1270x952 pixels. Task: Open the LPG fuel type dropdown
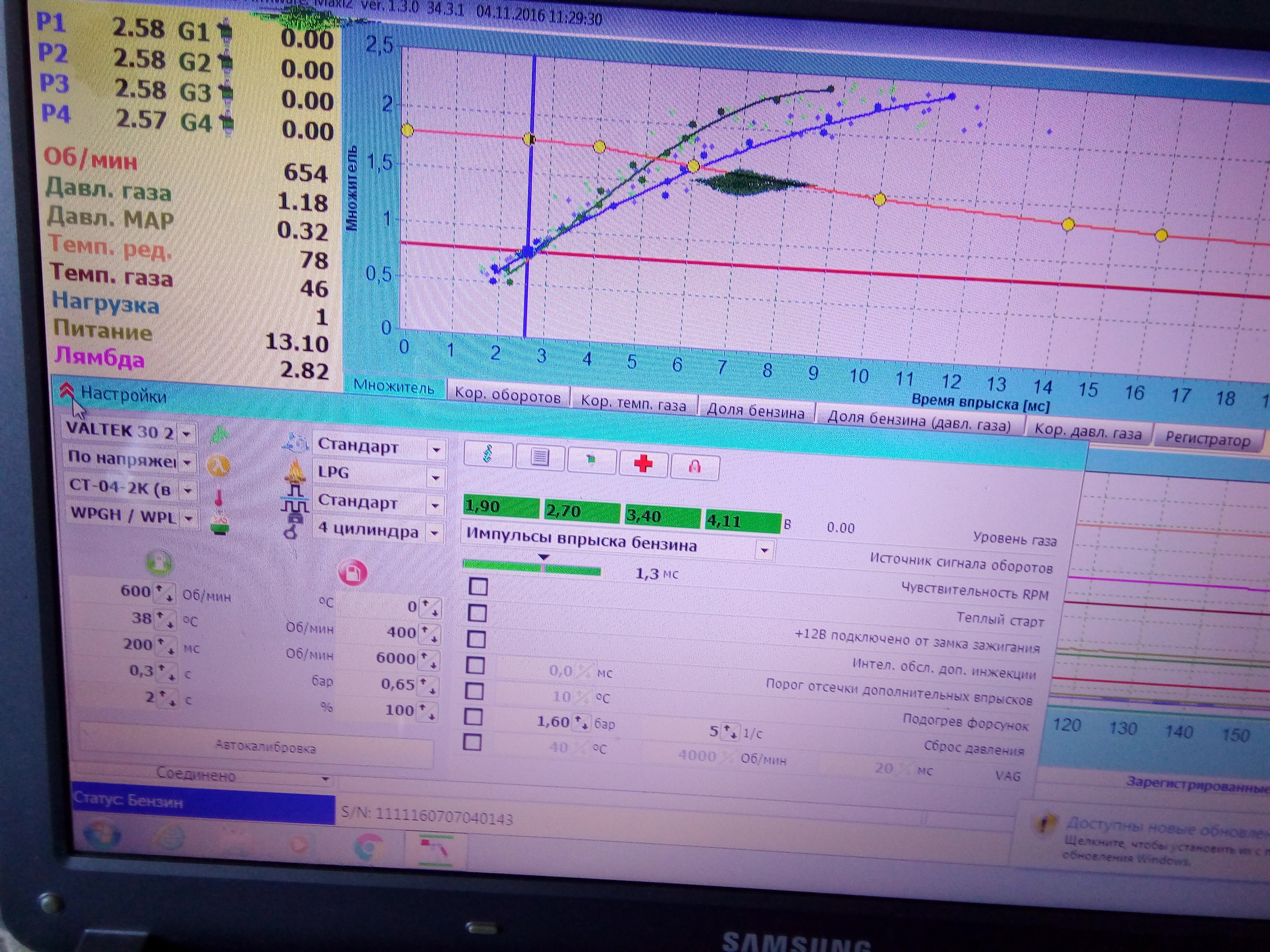tap(436, 478)
